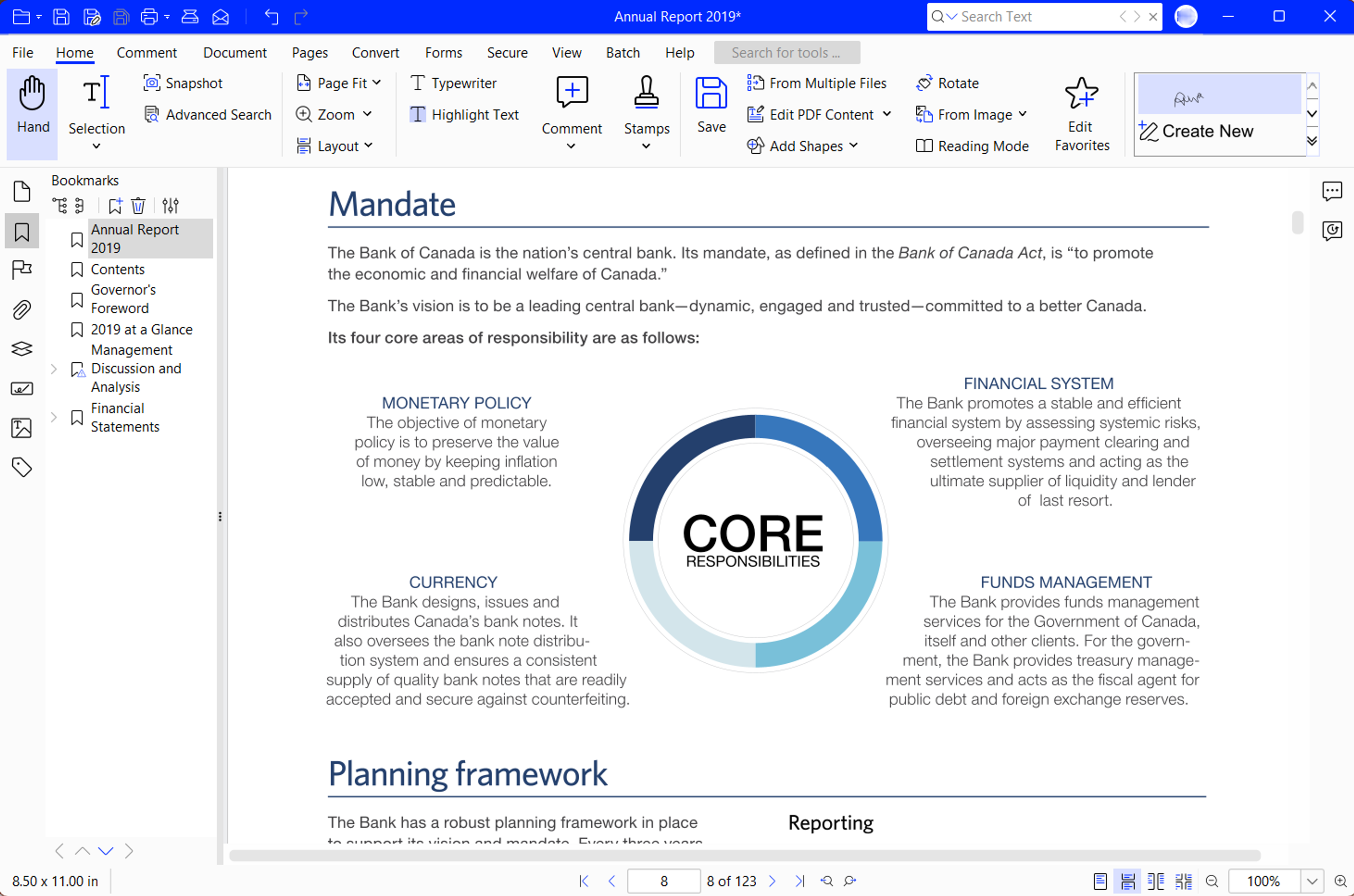Open the Secure tab
Screen dimensions: 1354x896
coord(507,53)
